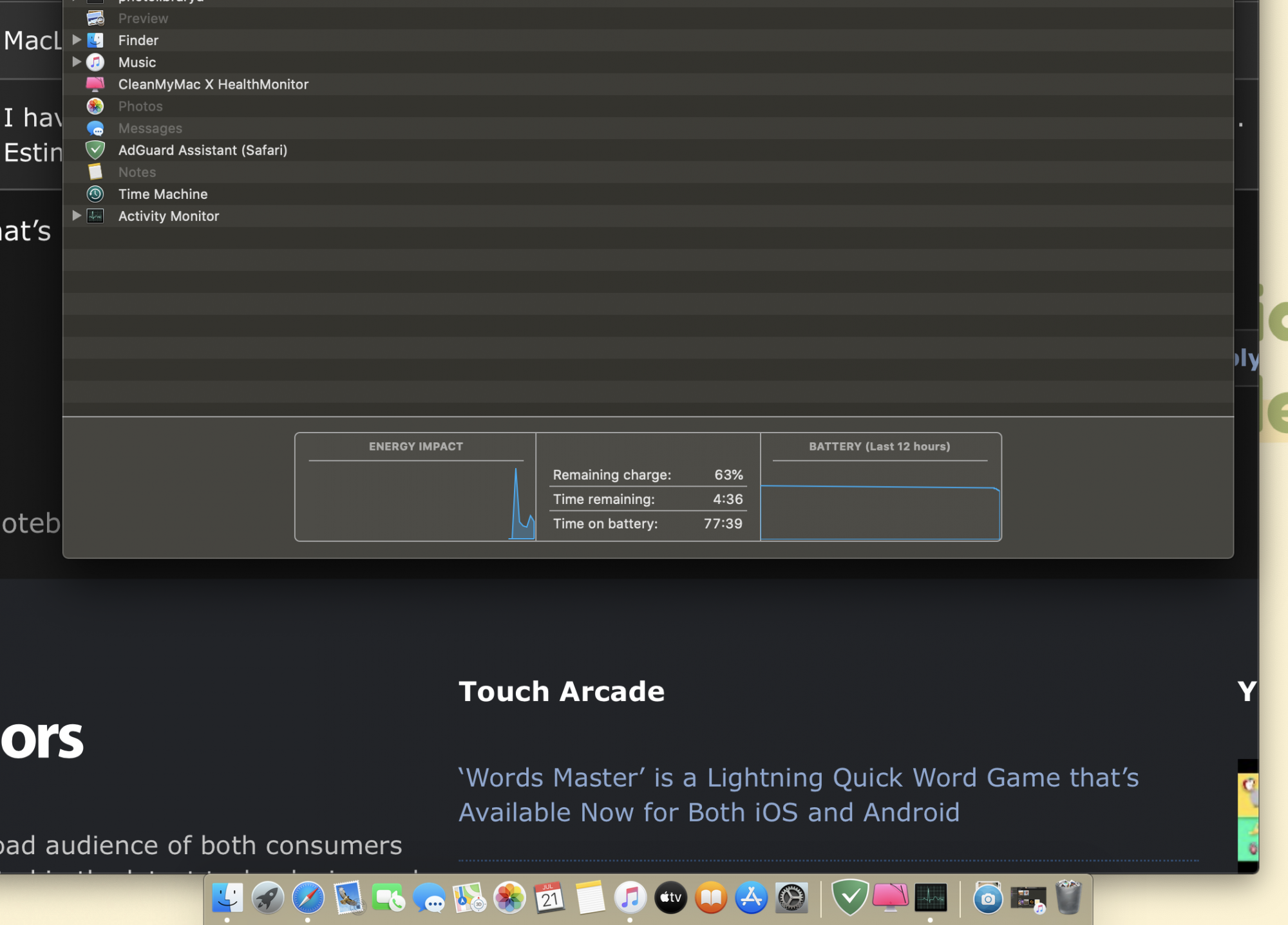The width and height of the screenshot is (1288, 925).
Task: Open Safari from the Dock
Action: [x=308, y=898]
